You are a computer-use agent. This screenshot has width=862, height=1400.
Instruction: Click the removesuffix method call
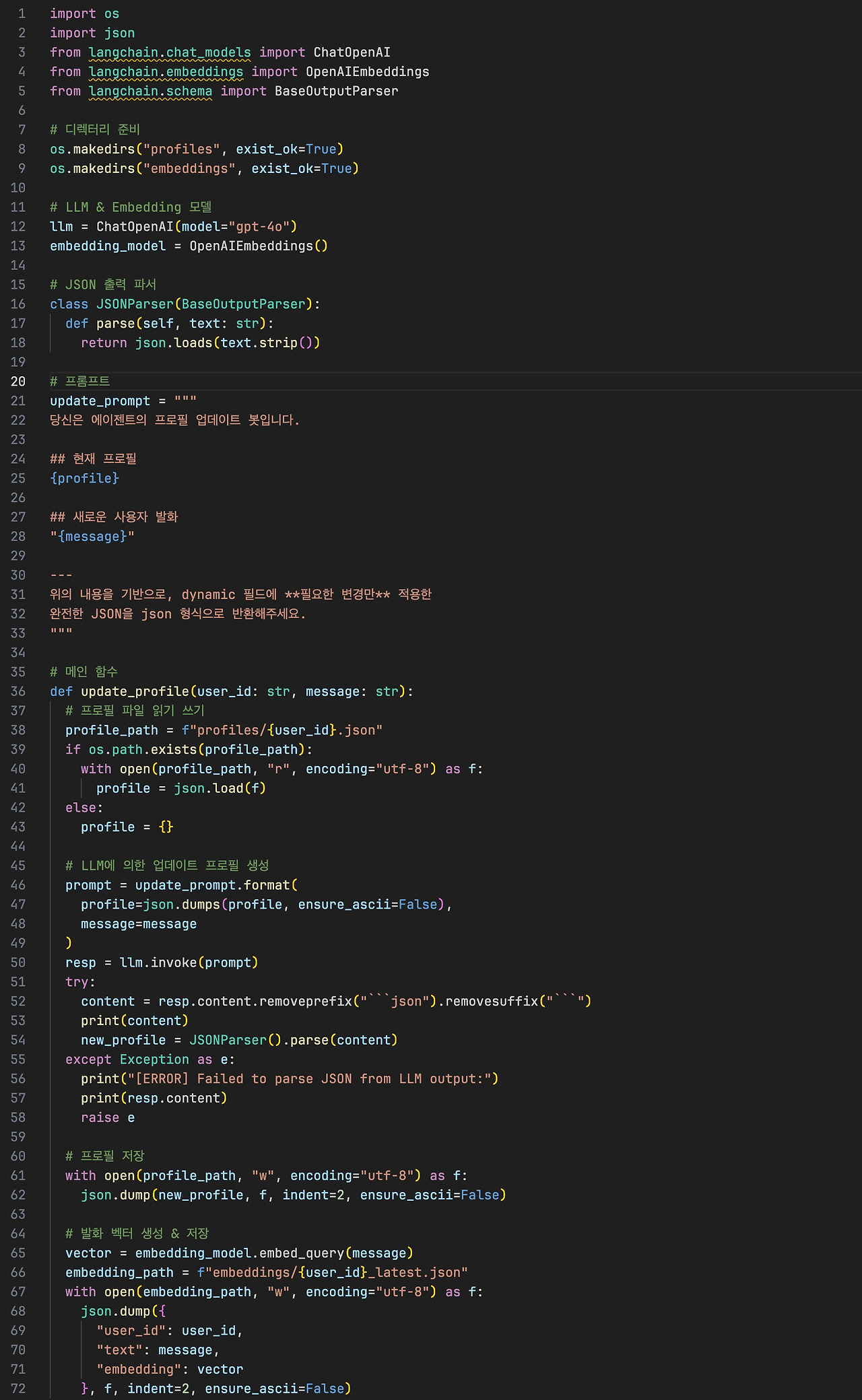[x=492, y=1002]
